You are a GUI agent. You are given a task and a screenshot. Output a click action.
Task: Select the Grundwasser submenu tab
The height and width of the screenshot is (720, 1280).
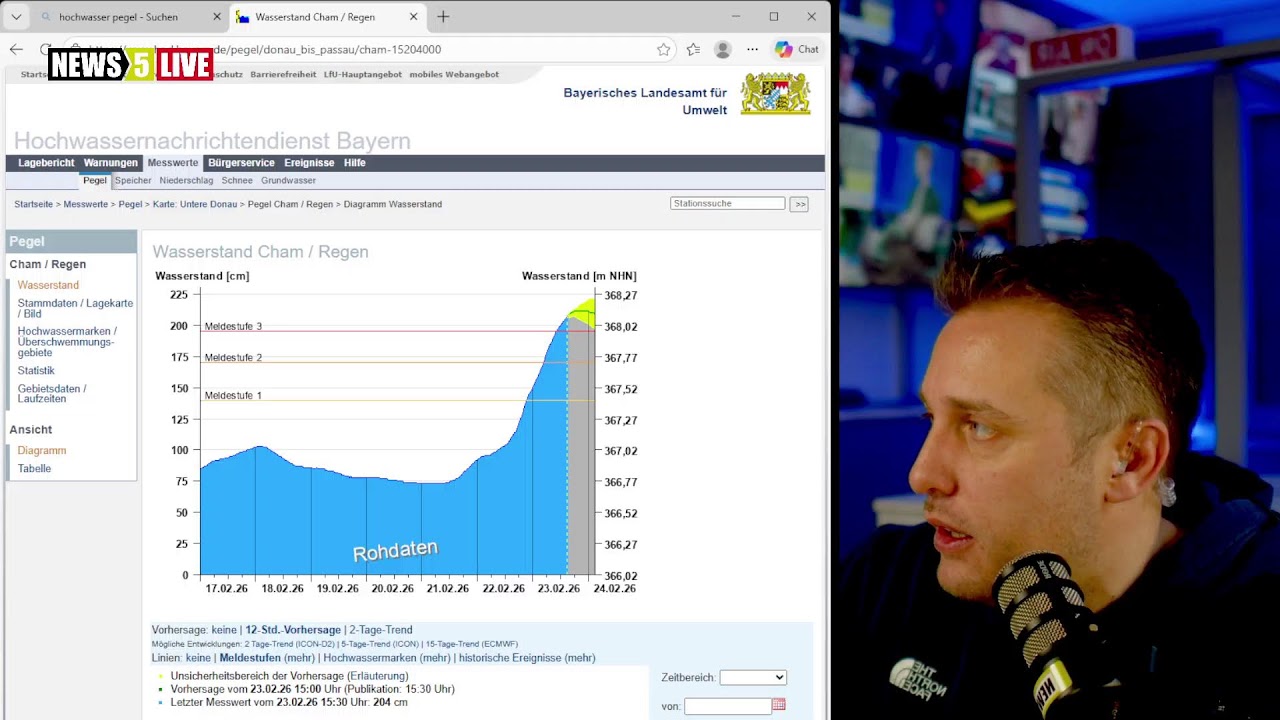288,181
